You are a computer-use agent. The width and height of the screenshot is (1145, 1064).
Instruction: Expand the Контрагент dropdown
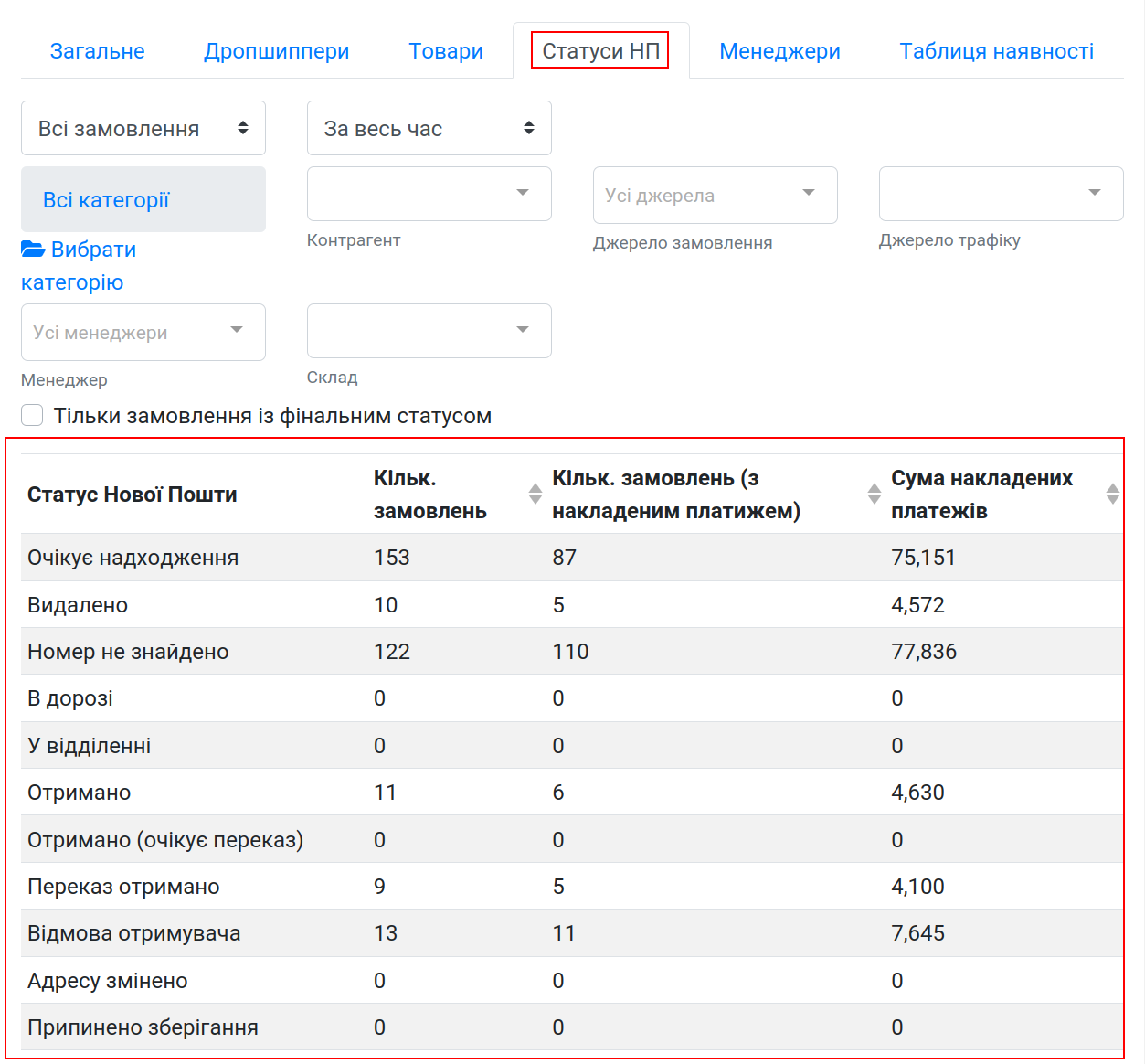tap(429, 194)
